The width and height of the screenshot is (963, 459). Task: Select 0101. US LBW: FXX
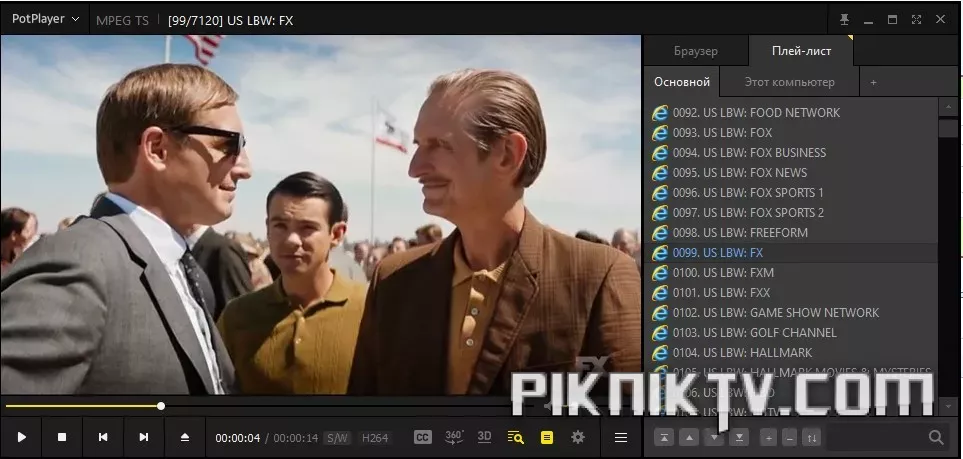tap(791, 292)
